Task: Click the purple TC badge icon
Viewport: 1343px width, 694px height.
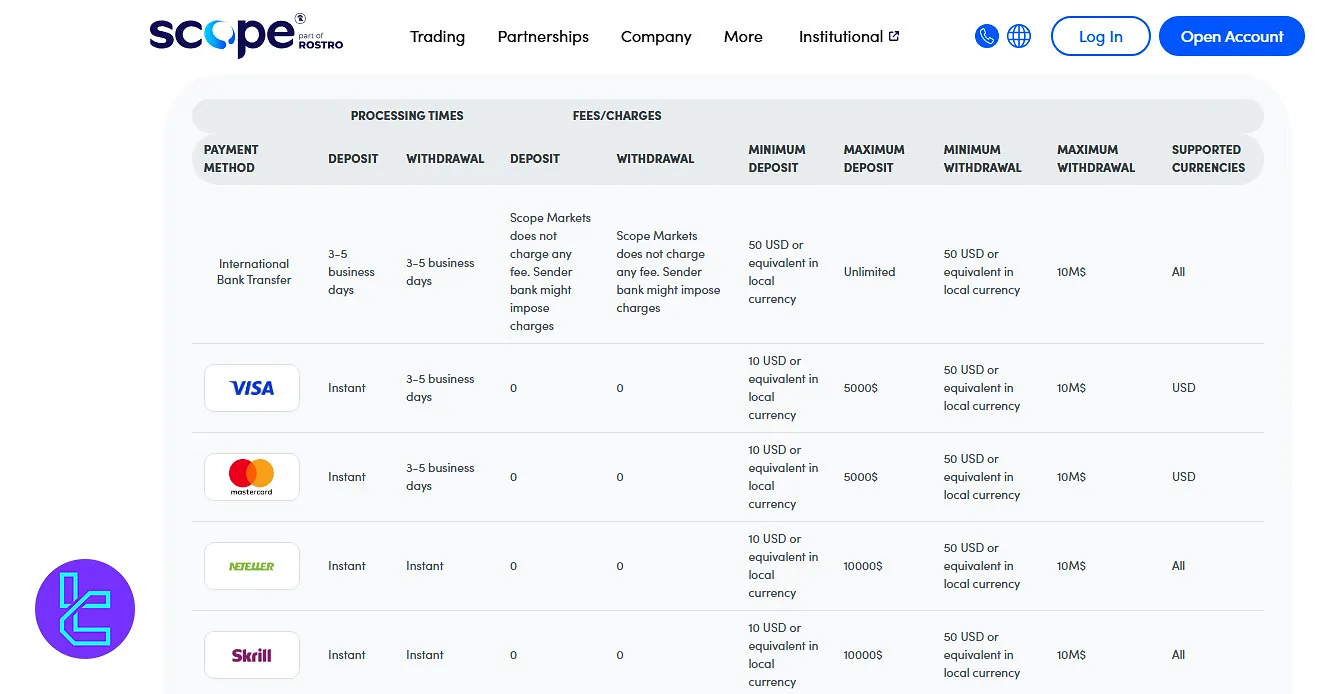Action: click(x=85, y=608)
